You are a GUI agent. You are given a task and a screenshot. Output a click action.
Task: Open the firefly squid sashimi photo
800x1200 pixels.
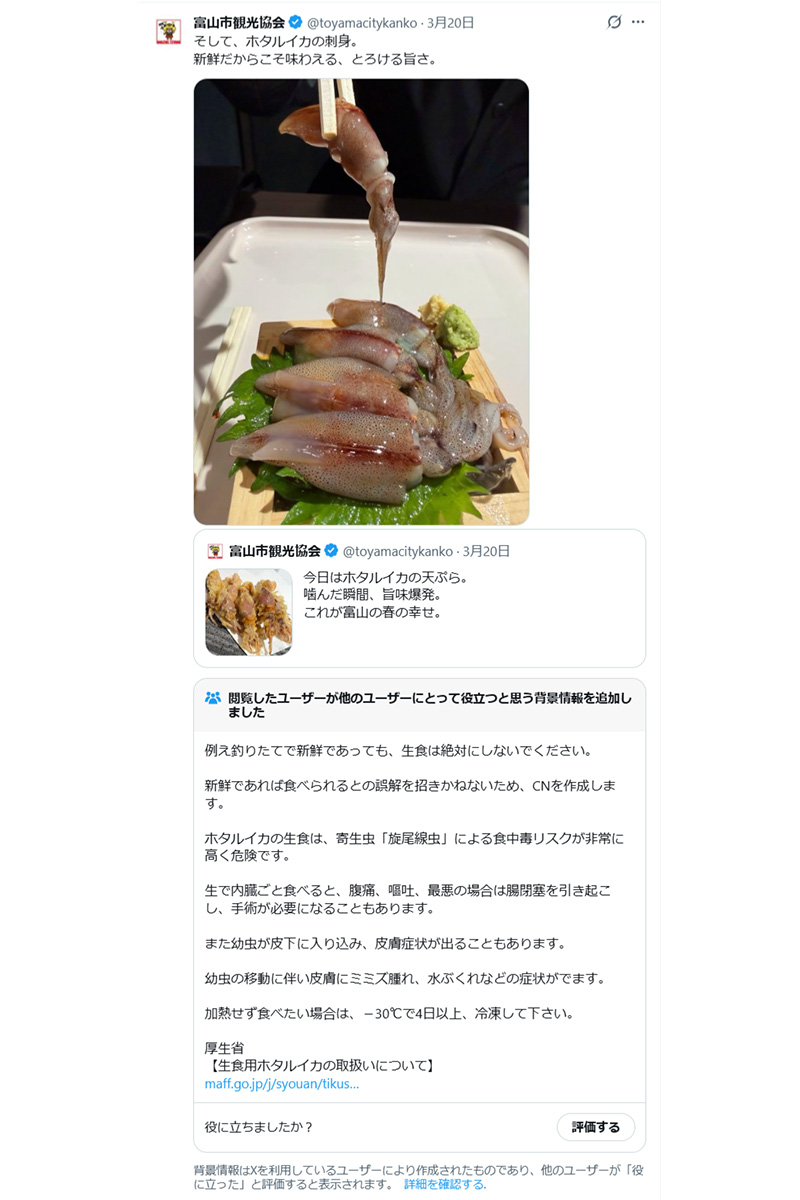(361, 302)
